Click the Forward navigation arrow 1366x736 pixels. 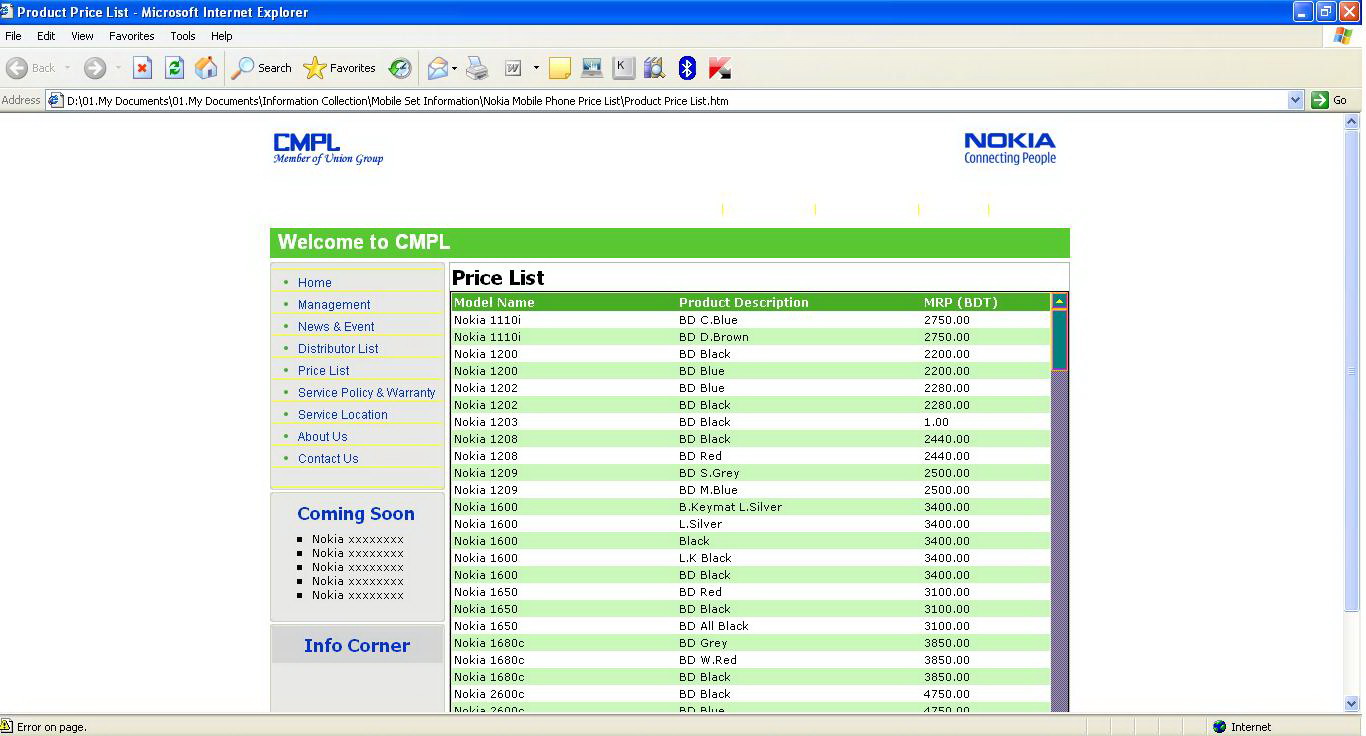(x=95, y=68)
